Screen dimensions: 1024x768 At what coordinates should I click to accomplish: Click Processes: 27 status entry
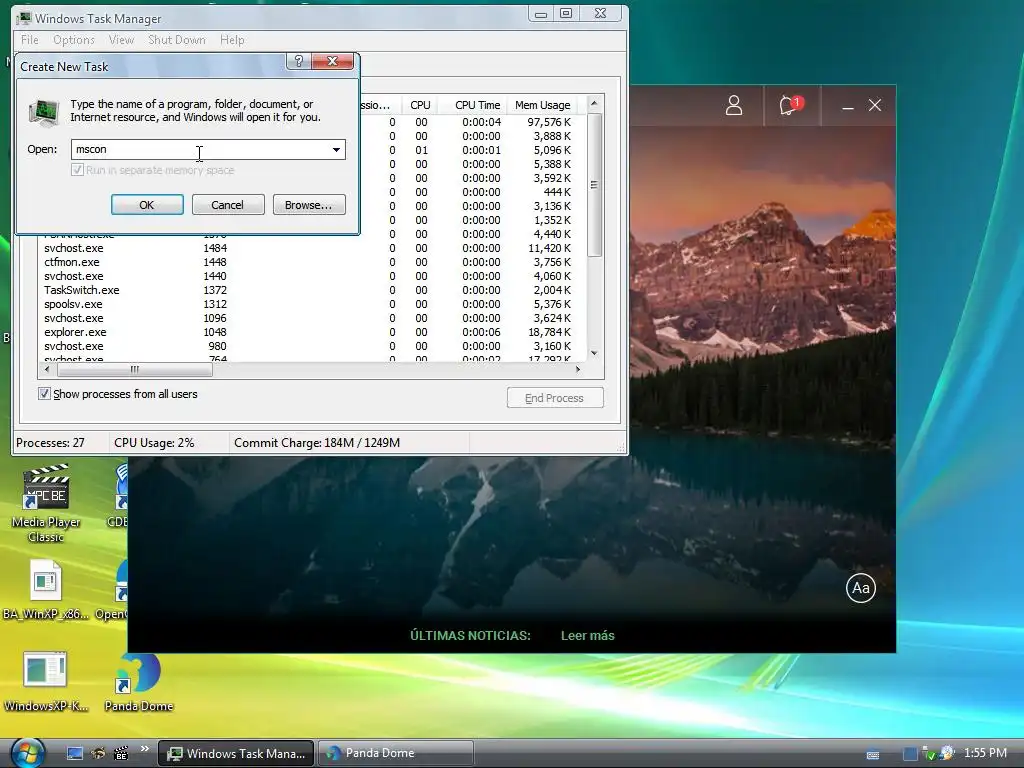tap(50, 443)
